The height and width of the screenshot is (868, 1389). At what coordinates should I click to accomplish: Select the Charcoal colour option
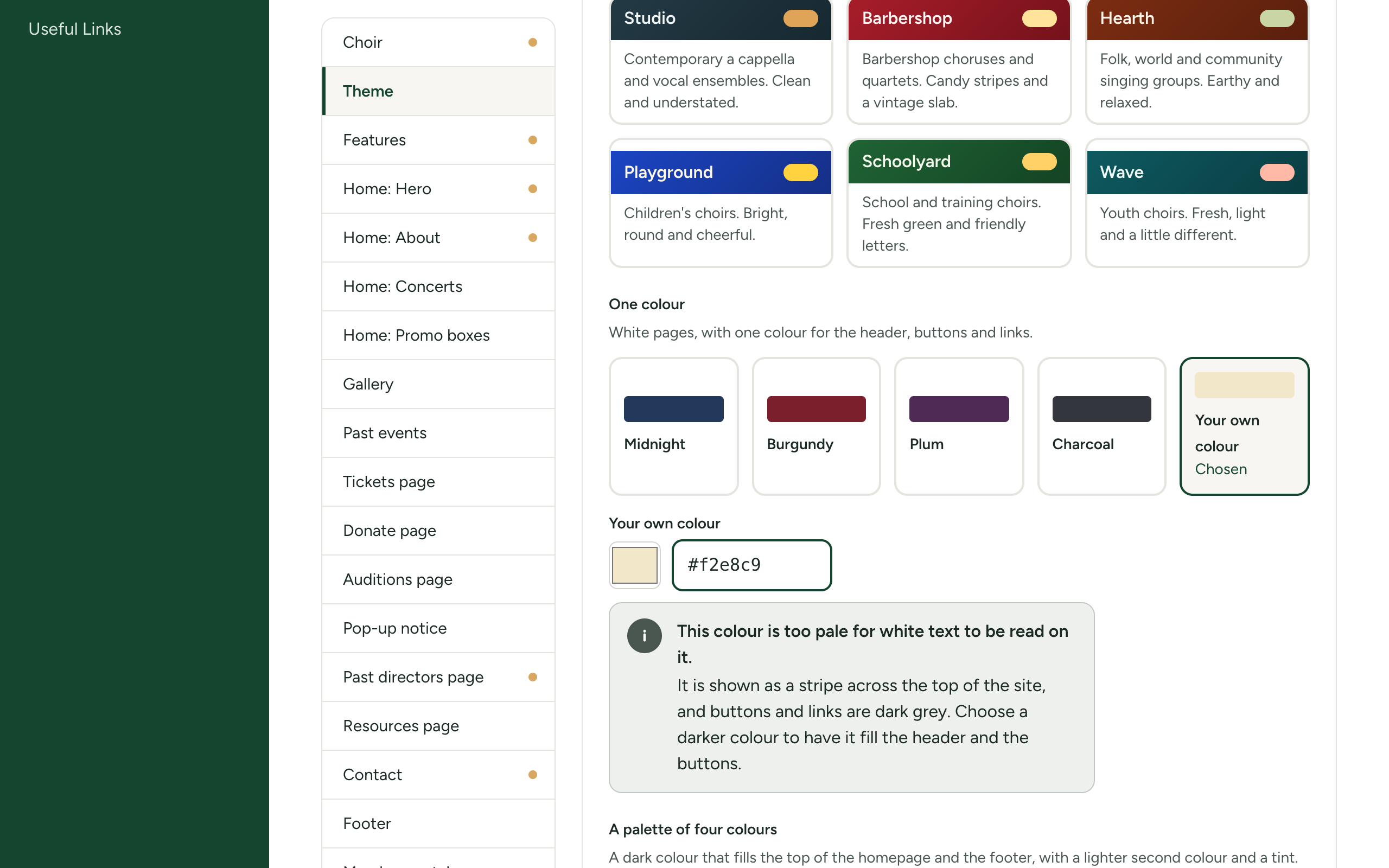[x=1101, y=426]
